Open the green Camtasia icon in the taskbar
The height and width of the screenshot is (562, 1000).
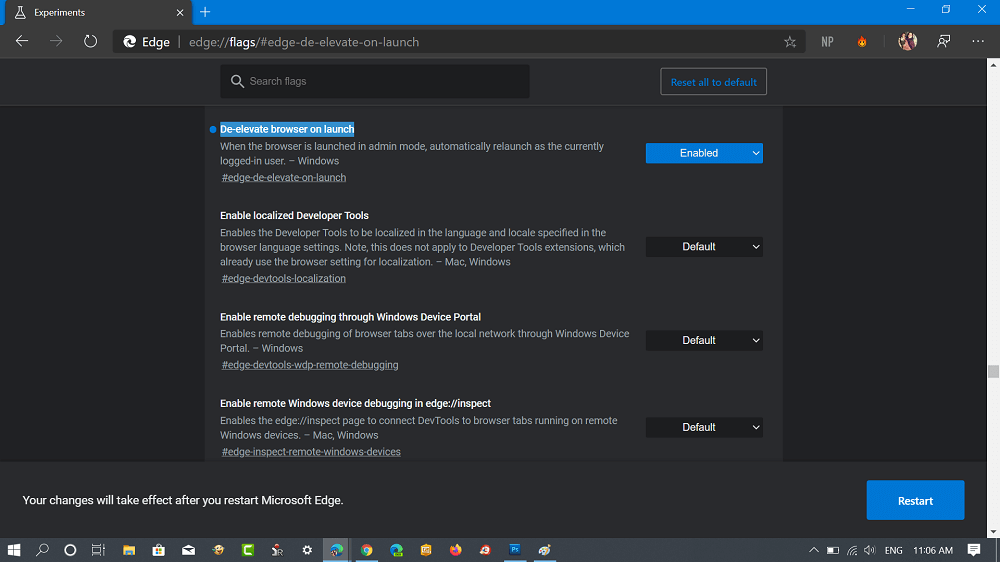click(x=248, y=550)
